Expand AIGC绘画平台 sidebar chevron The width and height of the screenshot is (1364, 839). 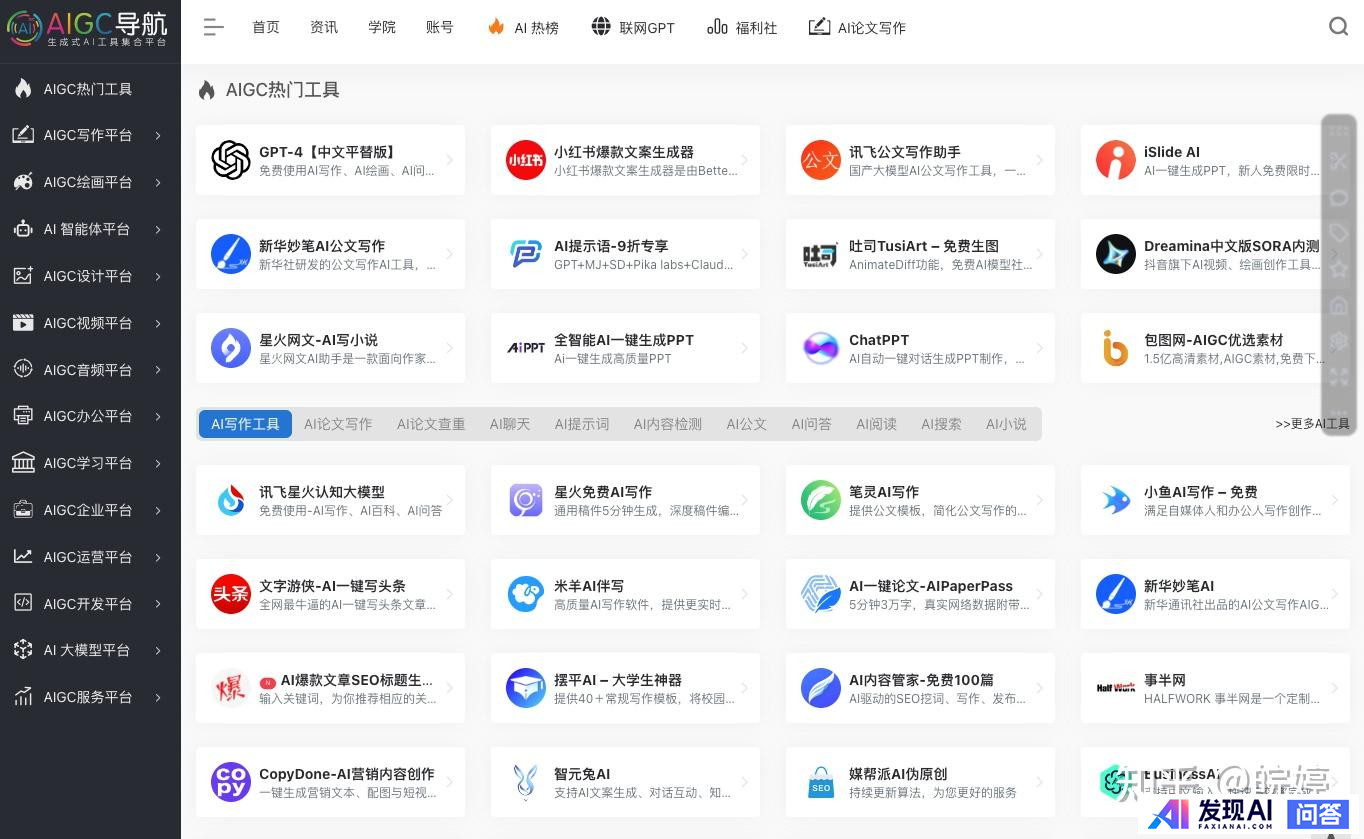tap(158, 182)
